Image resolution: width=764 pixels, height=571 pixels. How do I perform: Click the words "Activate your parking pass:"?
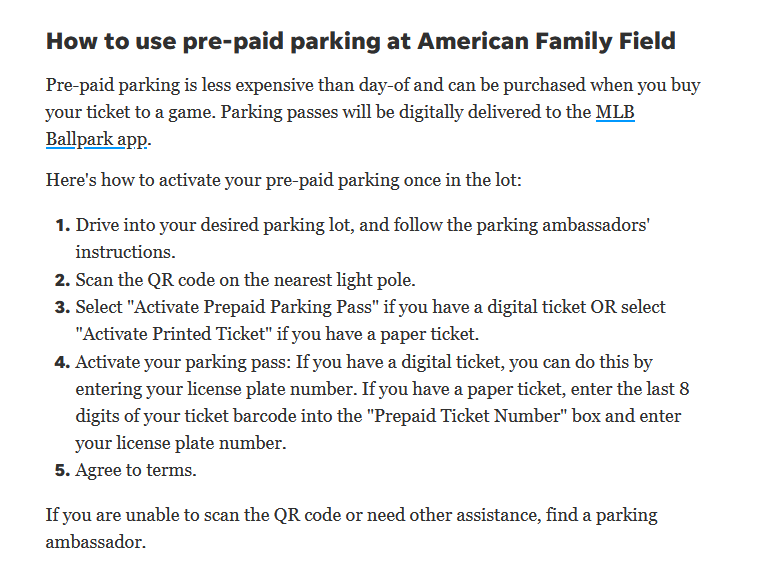pyautogui.click(x=176, y=361)
